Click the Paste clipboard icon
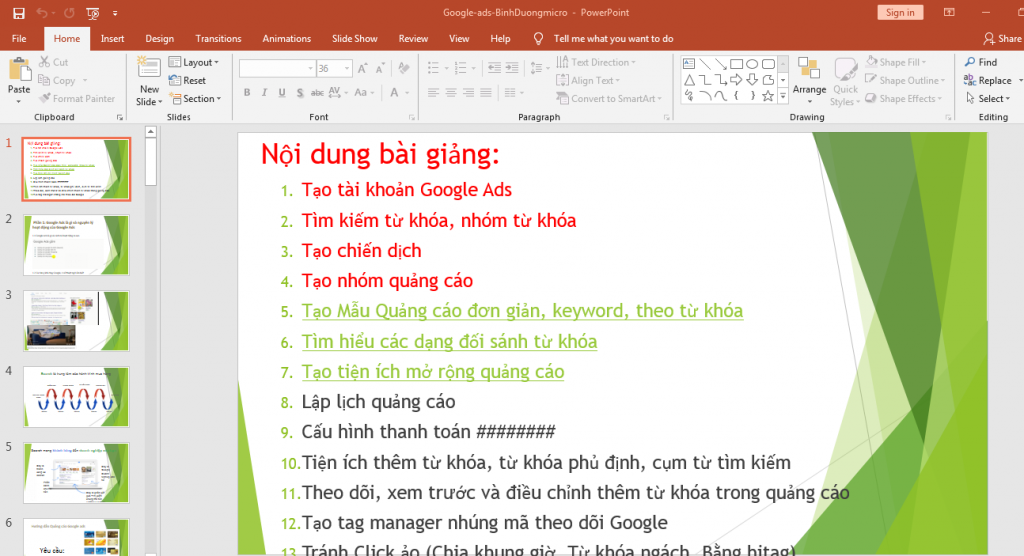Viewport: 1024px width, 556px height. [19, 70]
